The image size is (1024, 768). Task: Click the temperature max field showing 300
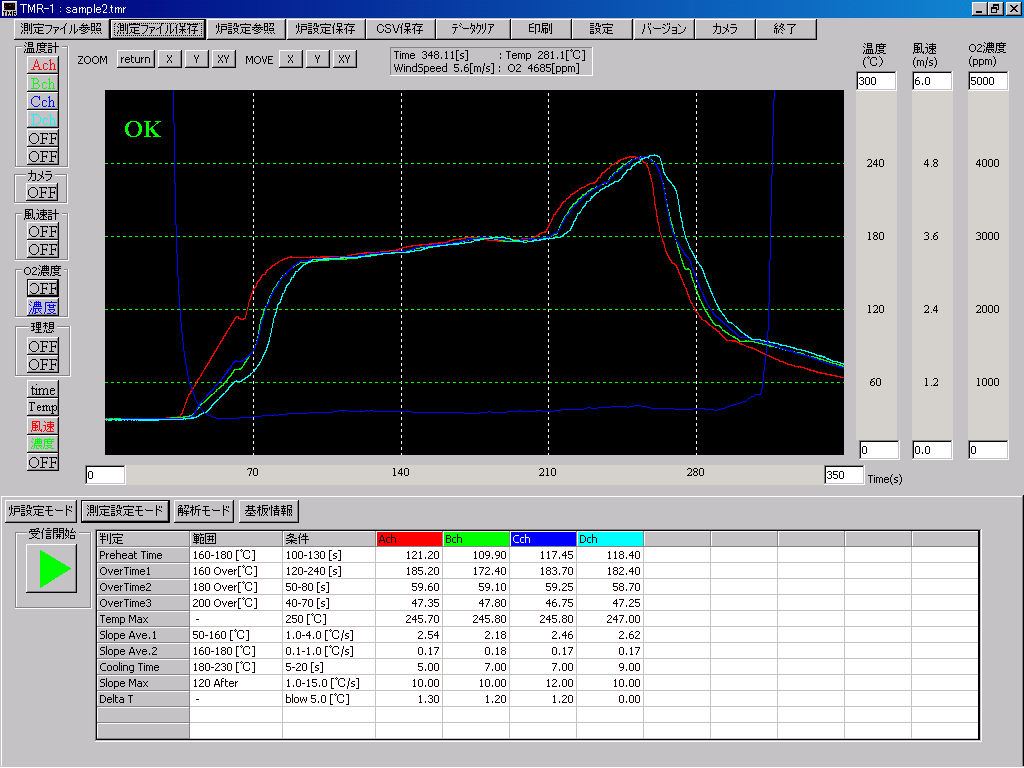pyautogui.click(x=876, y=81)
